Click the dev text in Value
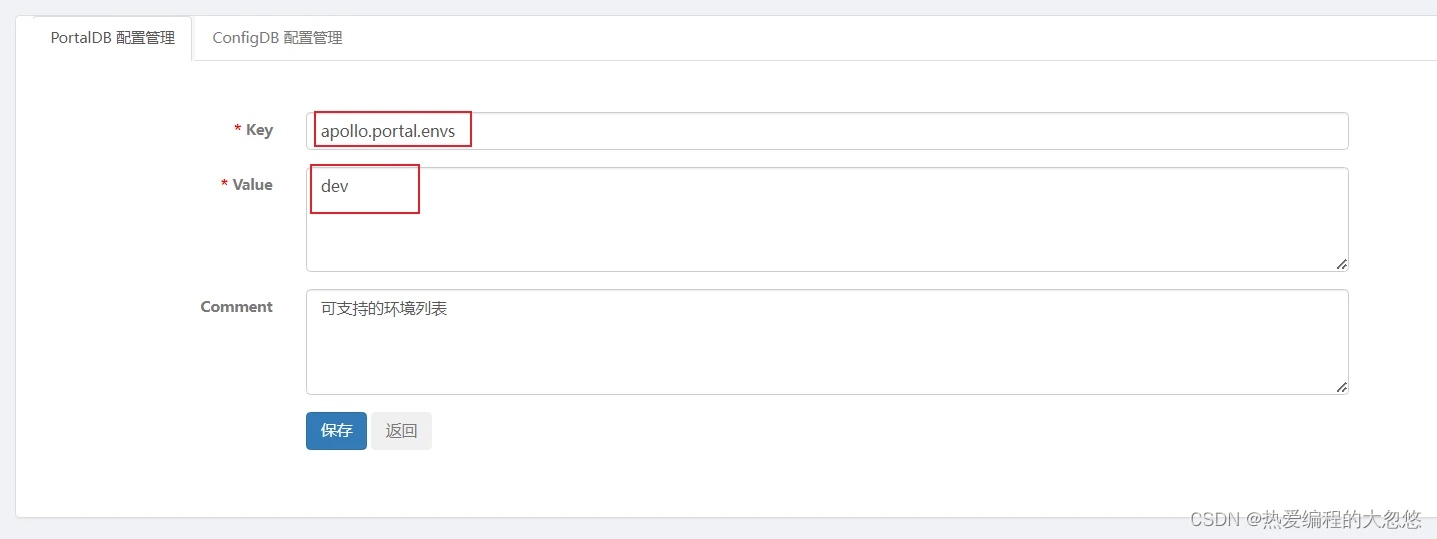This screenshot has width=1437, height=539. [335, 187]
